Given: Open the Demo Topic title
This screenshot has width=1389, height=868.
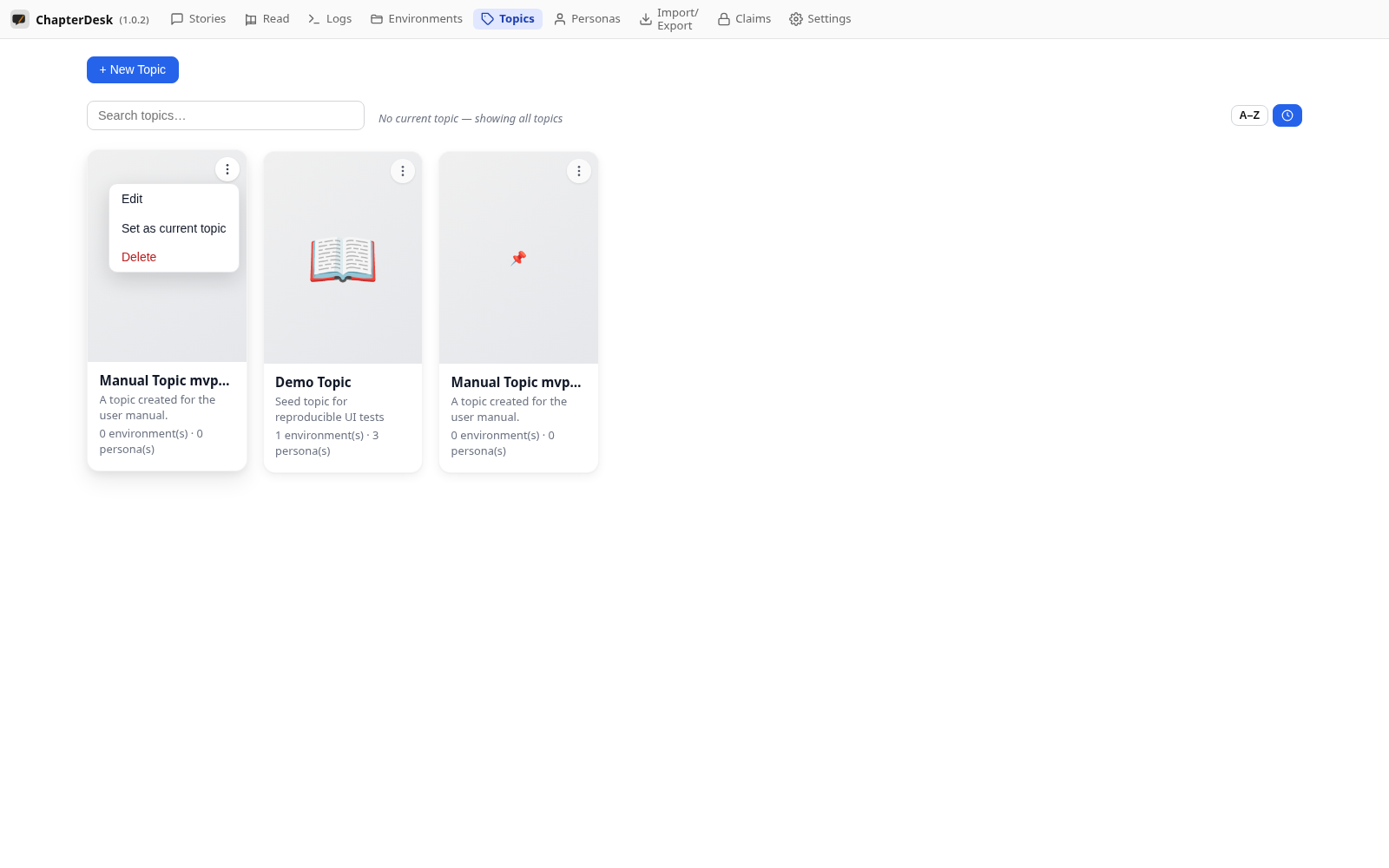Looking at the screenshot, I should coord(313,382).
